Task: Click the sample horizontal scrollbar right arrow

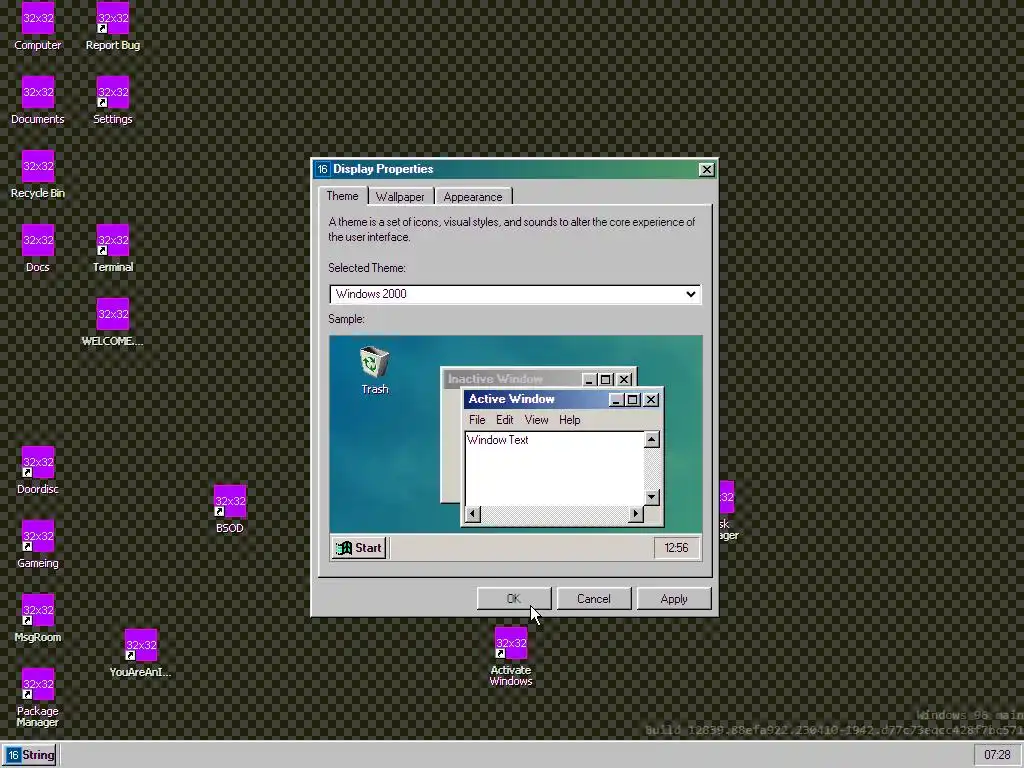Action: [x=635, y=514]
